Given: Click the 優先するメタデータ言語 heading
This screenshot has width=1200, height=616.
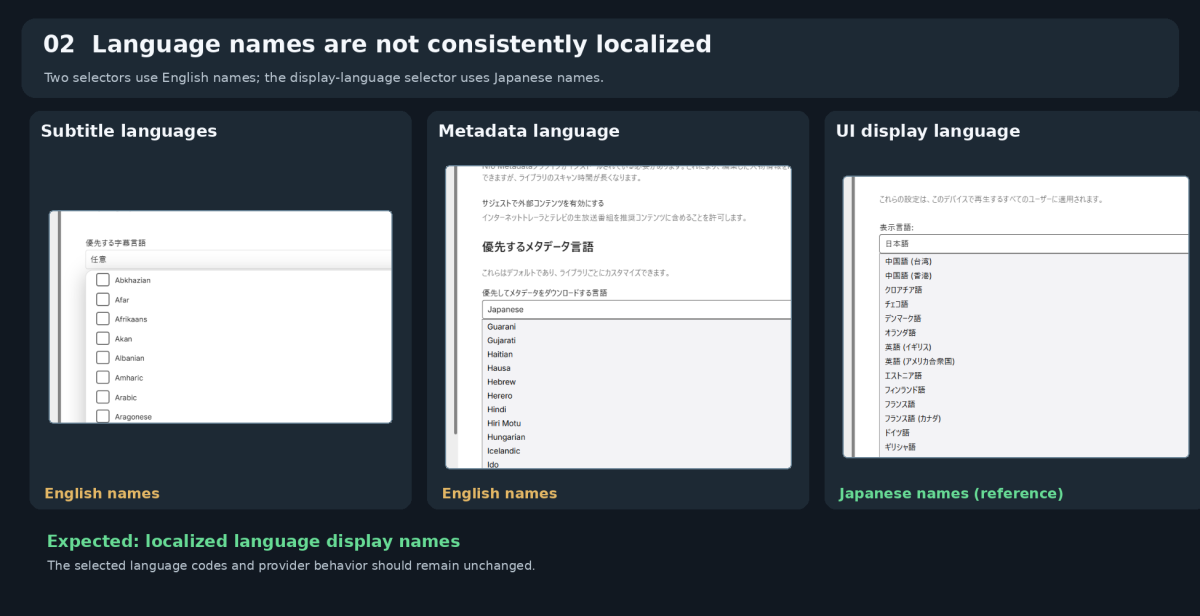Looking at the screenshot, I should (x=538, y=247).
